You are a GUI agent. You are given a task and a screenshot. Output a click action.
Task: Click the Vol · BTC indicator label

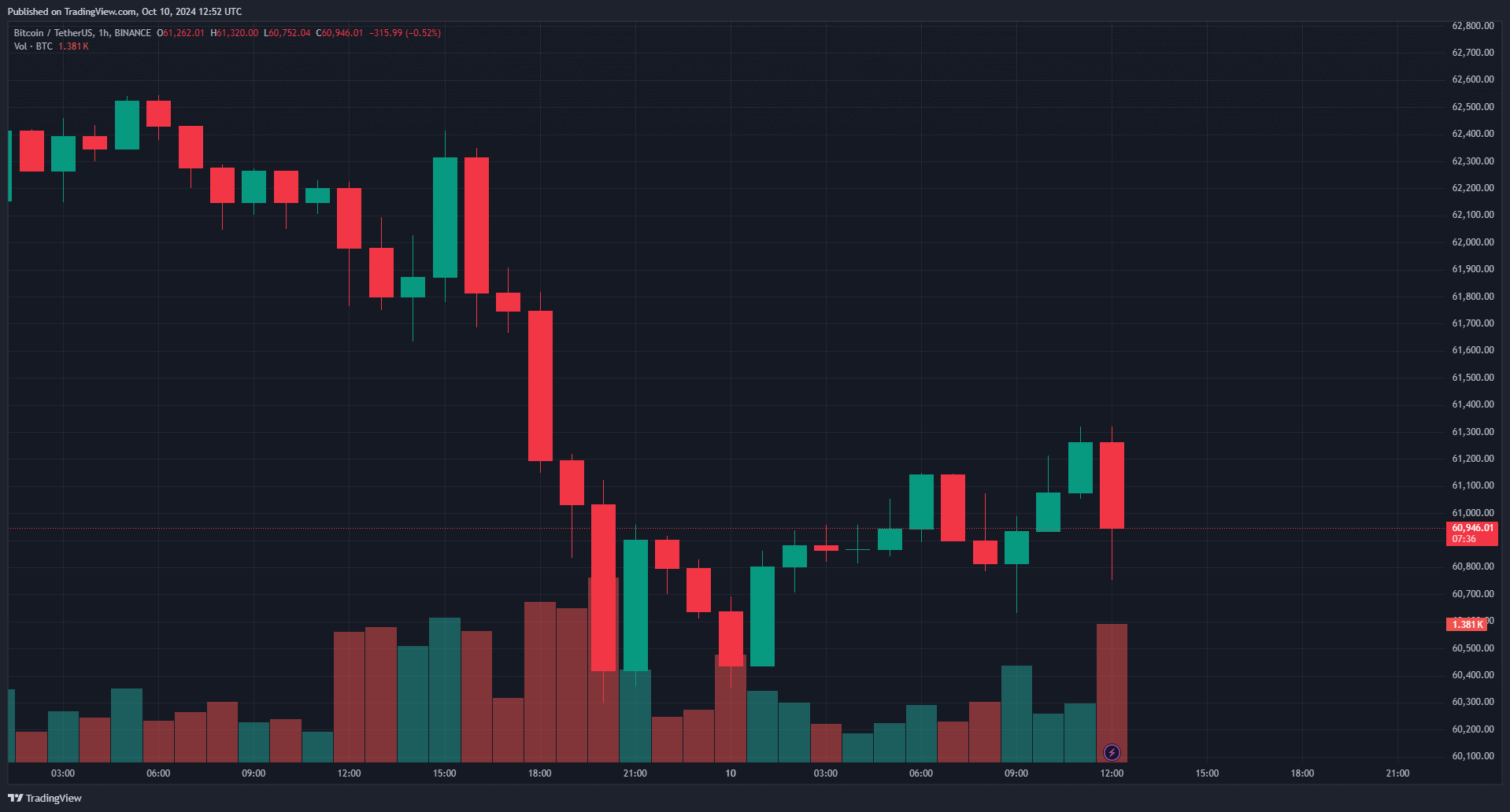click(x=33, y=46)
